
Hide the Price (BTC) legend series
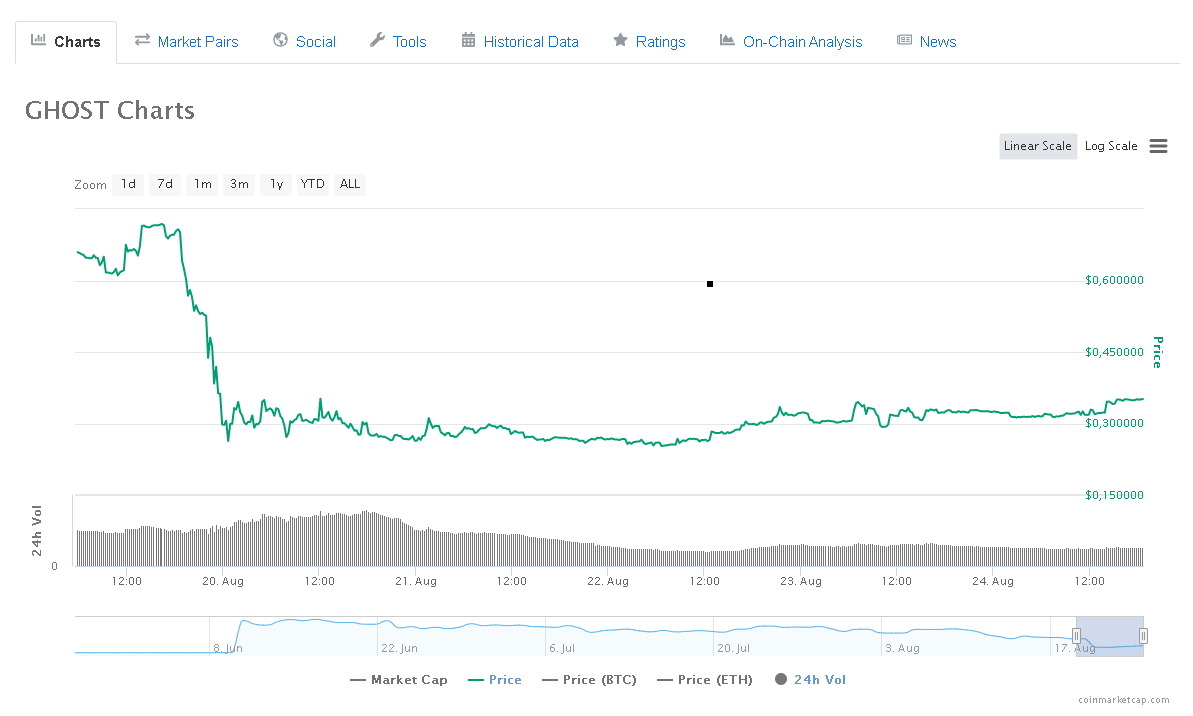coord(590,680)
